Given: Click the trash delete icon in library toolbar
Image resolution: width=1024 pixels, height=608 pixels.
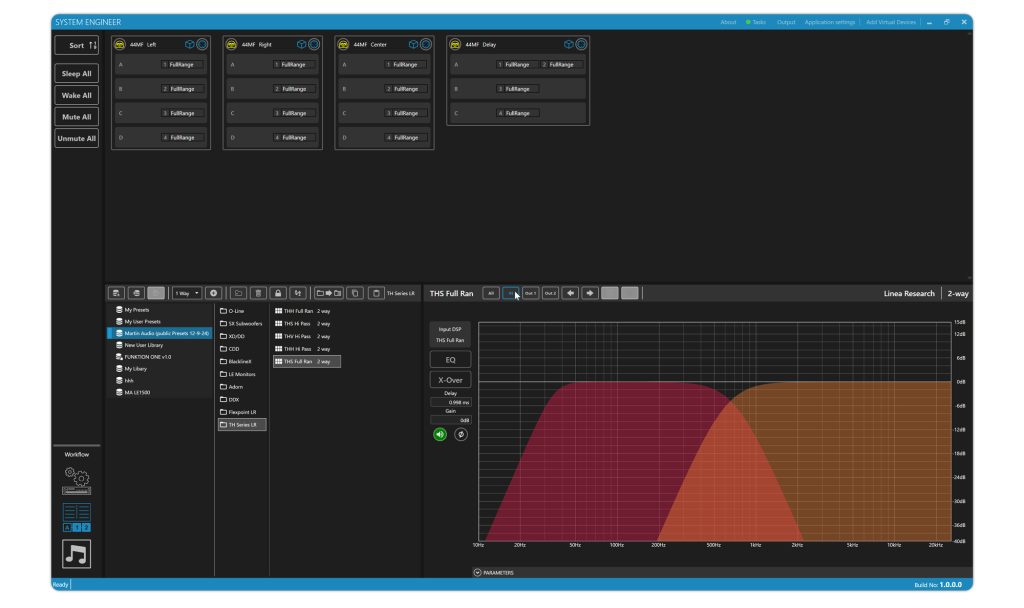Looking at the screenshot, I should [258, 293].
